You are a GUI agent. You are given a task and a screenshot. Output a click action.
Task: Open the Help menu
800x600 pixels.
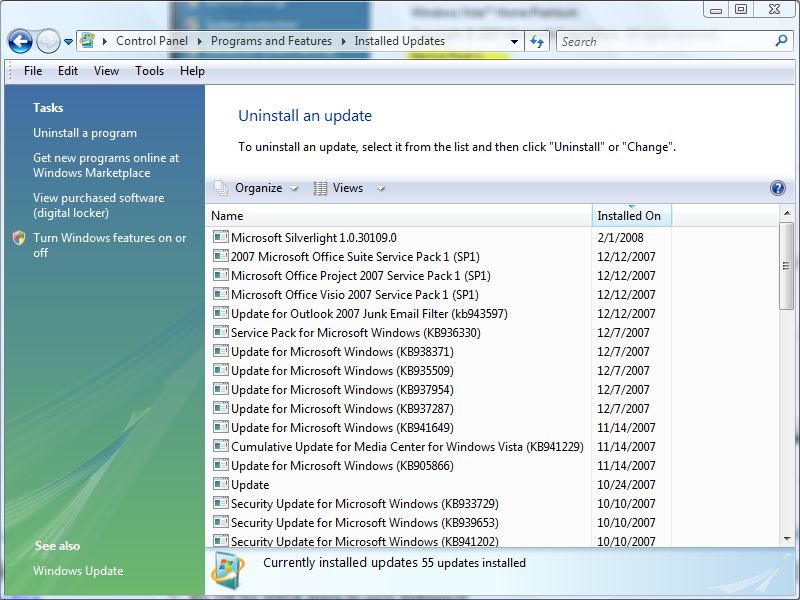tap(192, 71)
